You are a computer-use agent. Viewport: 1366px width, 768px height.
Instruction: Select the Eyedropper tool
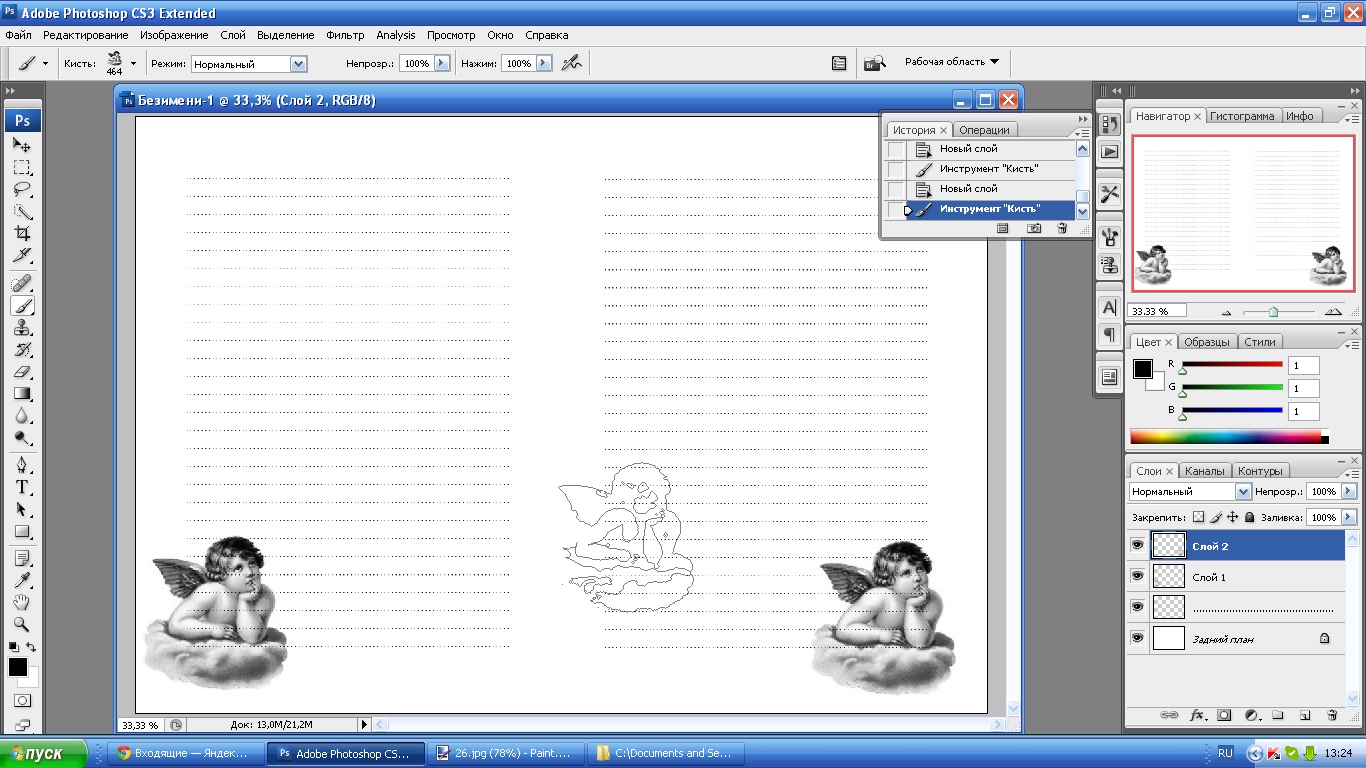point(22,580)
